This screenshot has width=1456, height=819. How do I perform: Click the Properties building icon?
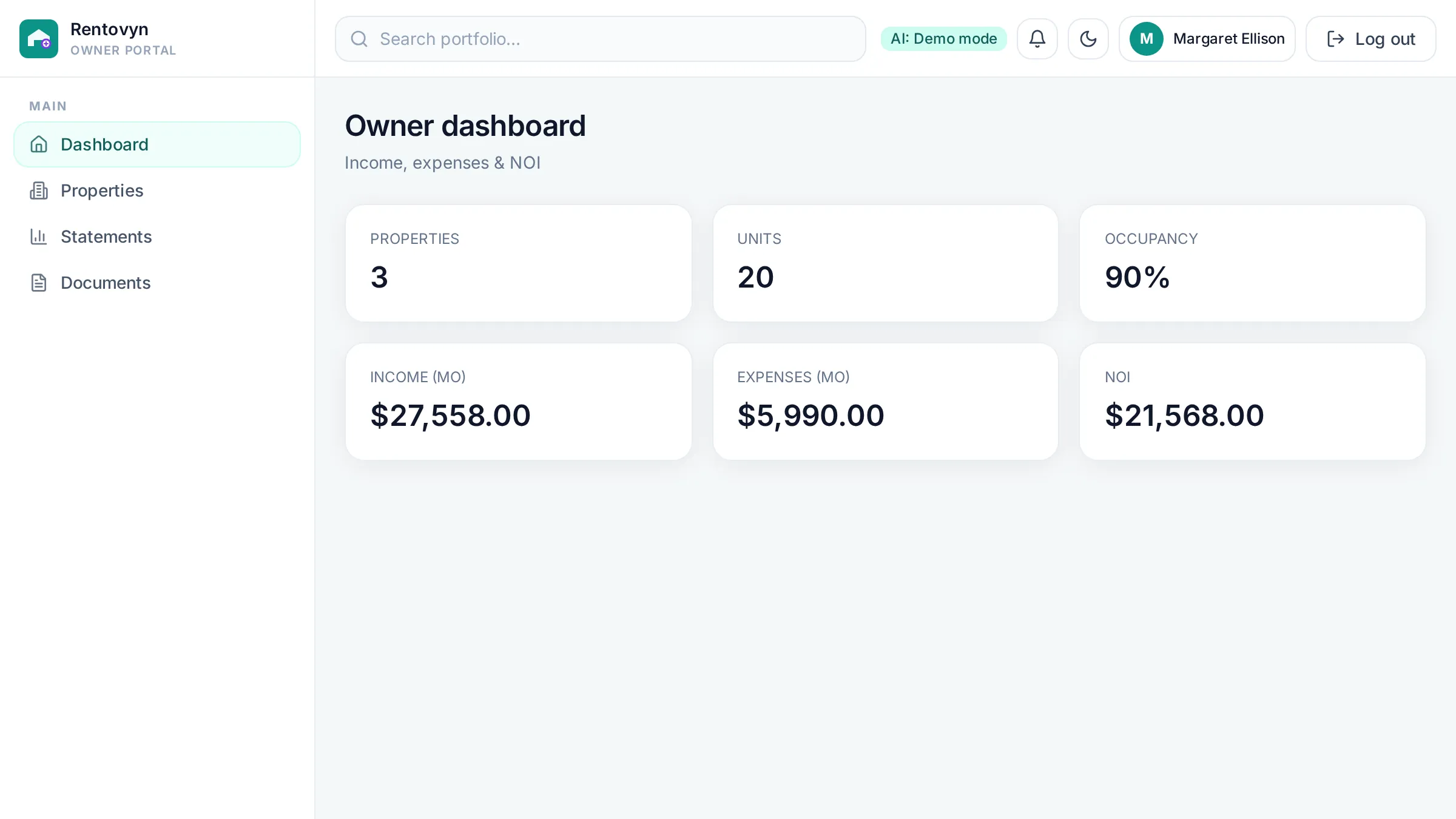[39, 190]
